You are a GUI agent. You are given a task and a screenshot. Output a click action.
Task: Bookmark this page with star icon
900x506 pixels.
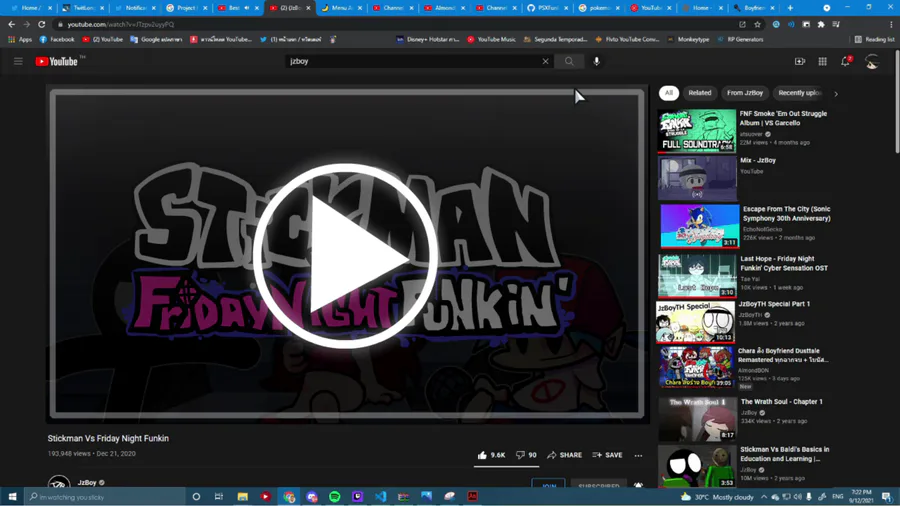(x=758, y=24)
